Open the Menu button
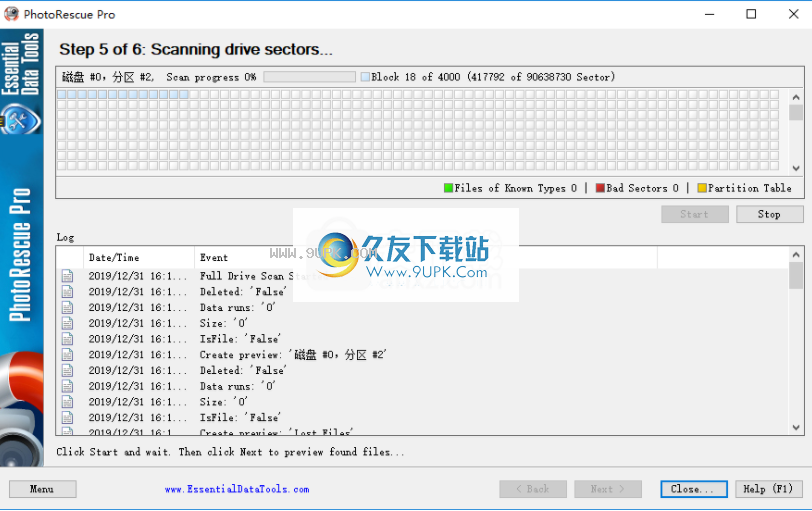The image size is (812, 511). tap(42, 489)
